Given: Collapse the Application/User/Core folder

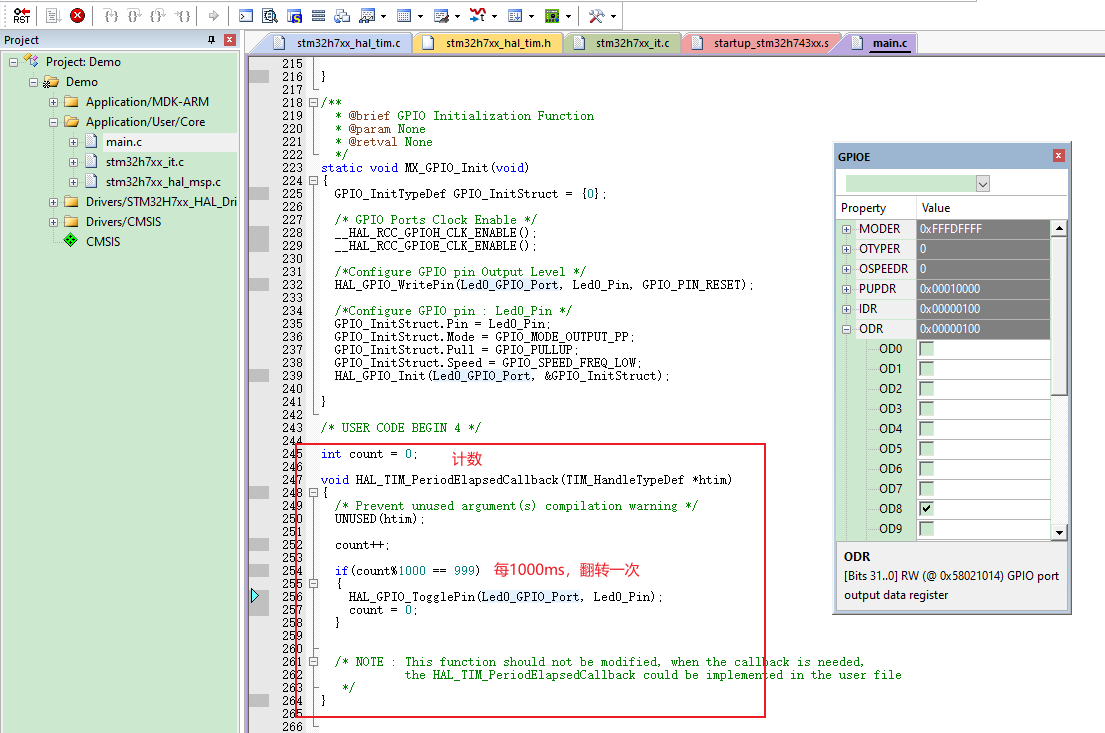Looking at the screenshot, I should [54, 122].
